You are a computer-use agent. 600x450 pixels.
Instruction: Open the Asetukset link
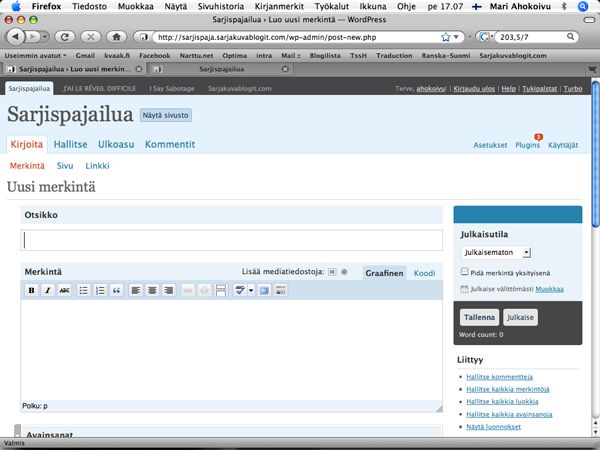[490, 145]
